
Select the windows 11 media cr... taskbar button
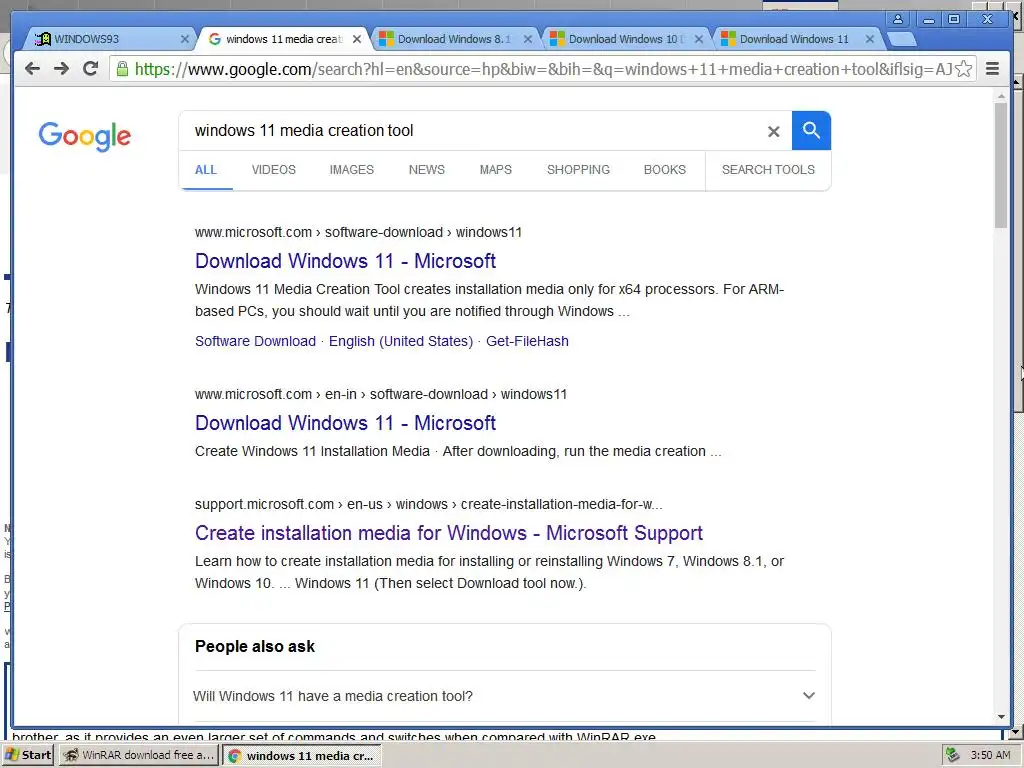point(302,755)
